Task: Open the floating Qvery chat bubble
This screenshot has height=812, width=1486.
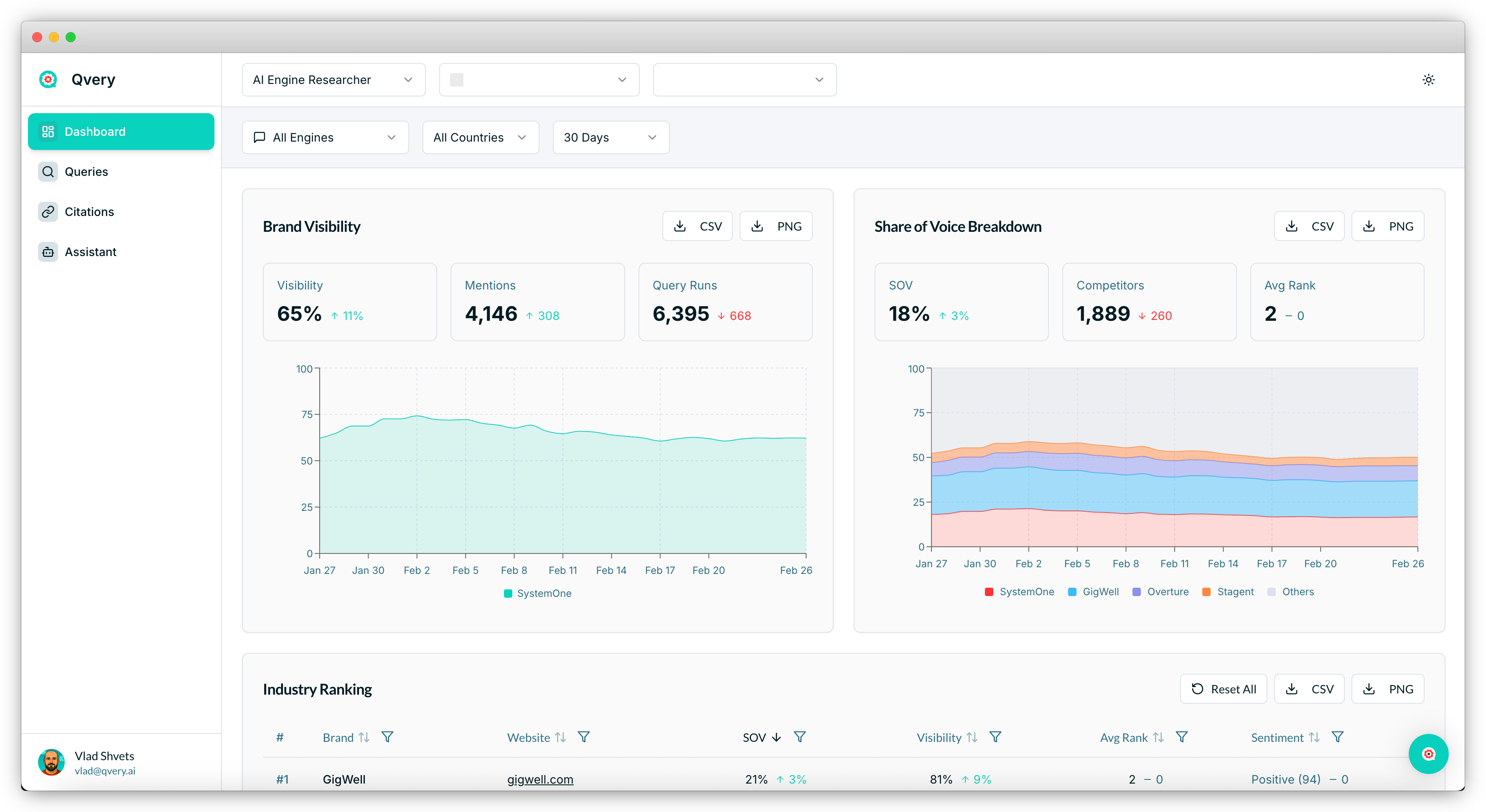Action: (x=1428, y=753)
